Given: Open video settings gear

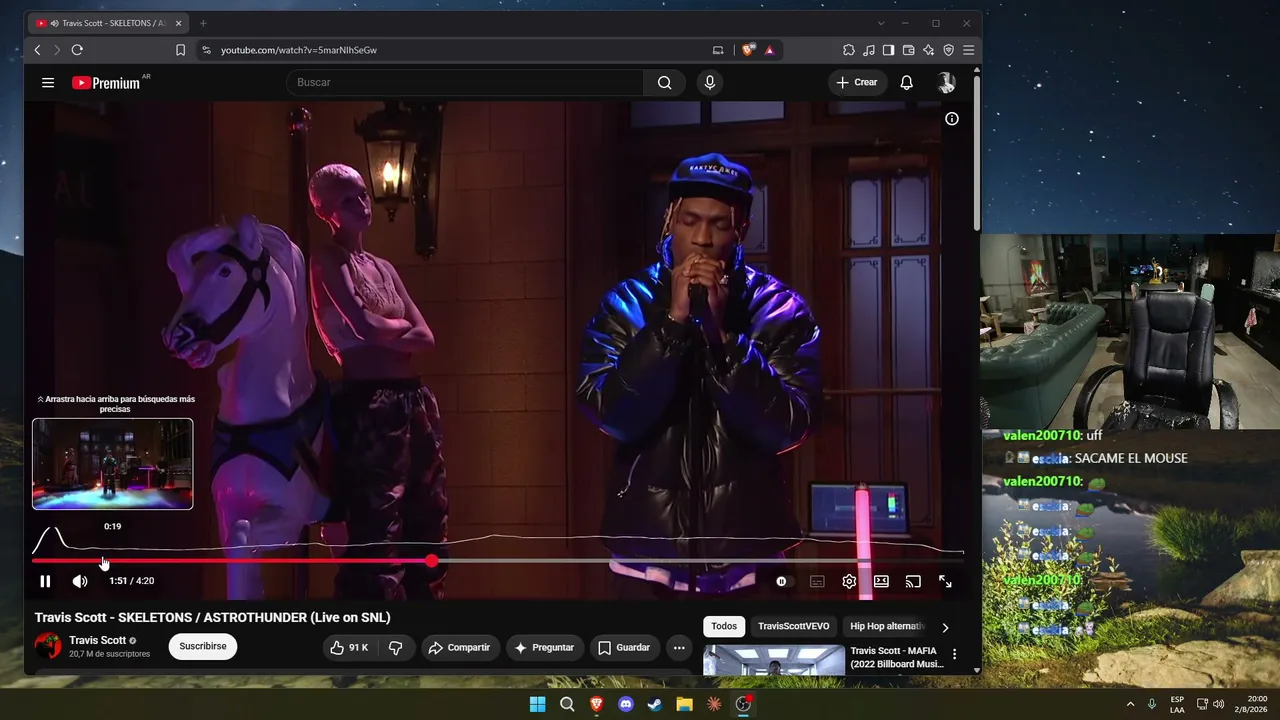Looking at the screenshot, I should (849, 581).
